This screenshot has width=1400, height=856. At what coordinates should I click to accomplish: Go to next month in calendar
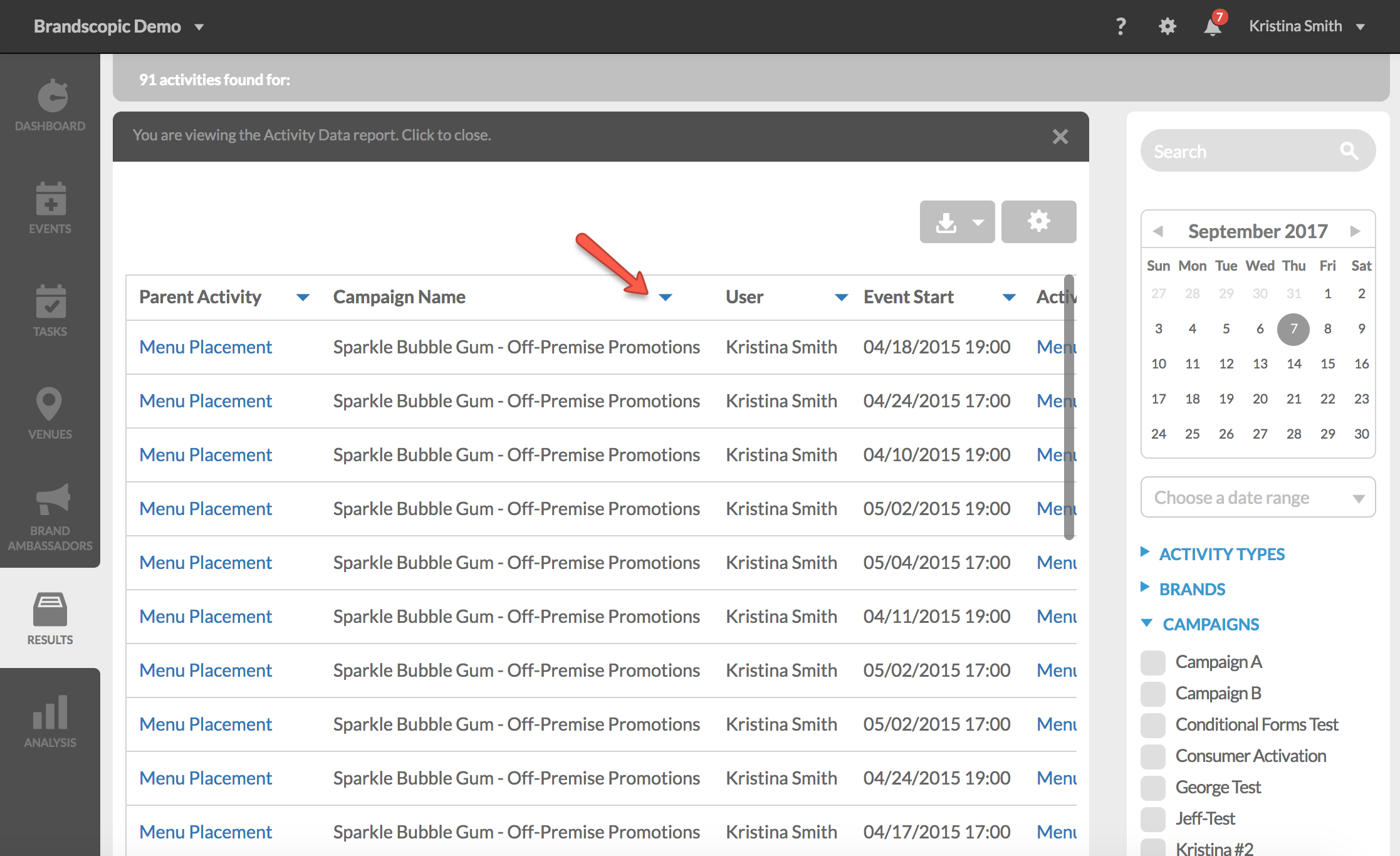coord(1355,231)
